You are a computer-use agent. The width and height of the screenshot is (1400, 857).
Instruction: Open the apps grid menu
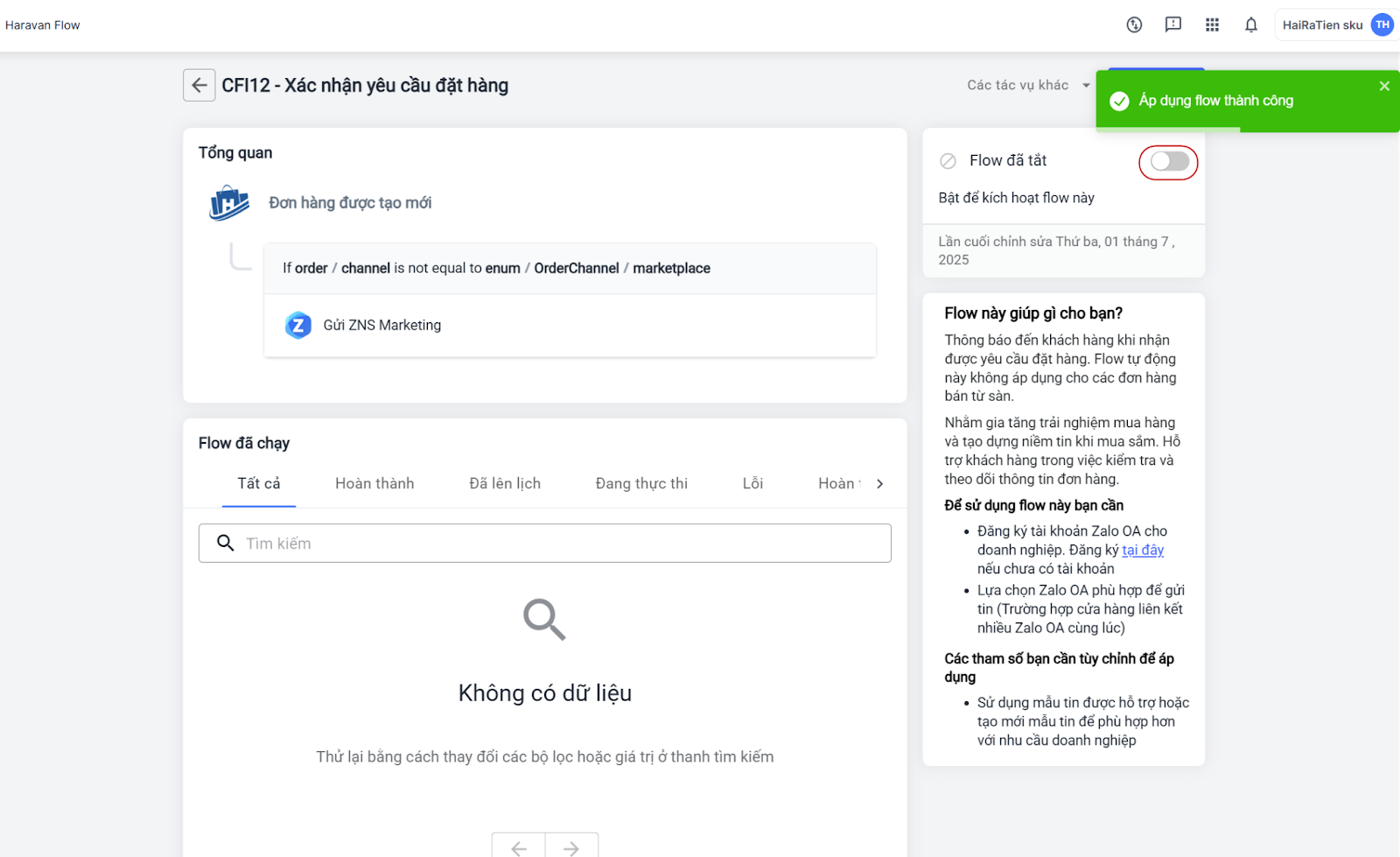point(1212,25)
